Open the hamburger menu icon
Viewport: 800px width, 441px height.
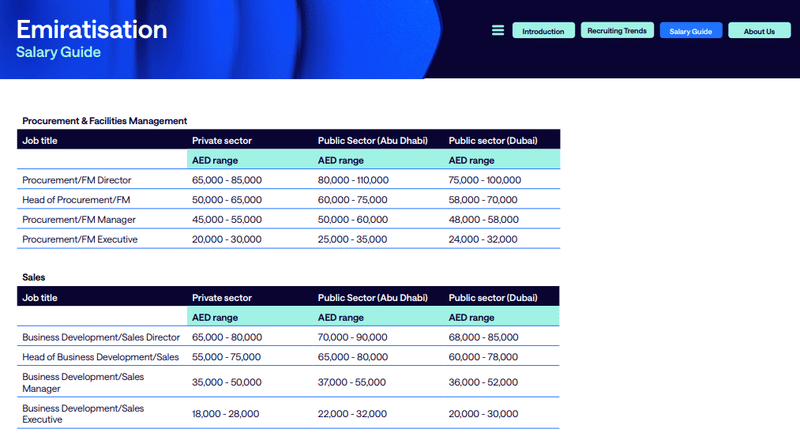[x=497, y=31]
